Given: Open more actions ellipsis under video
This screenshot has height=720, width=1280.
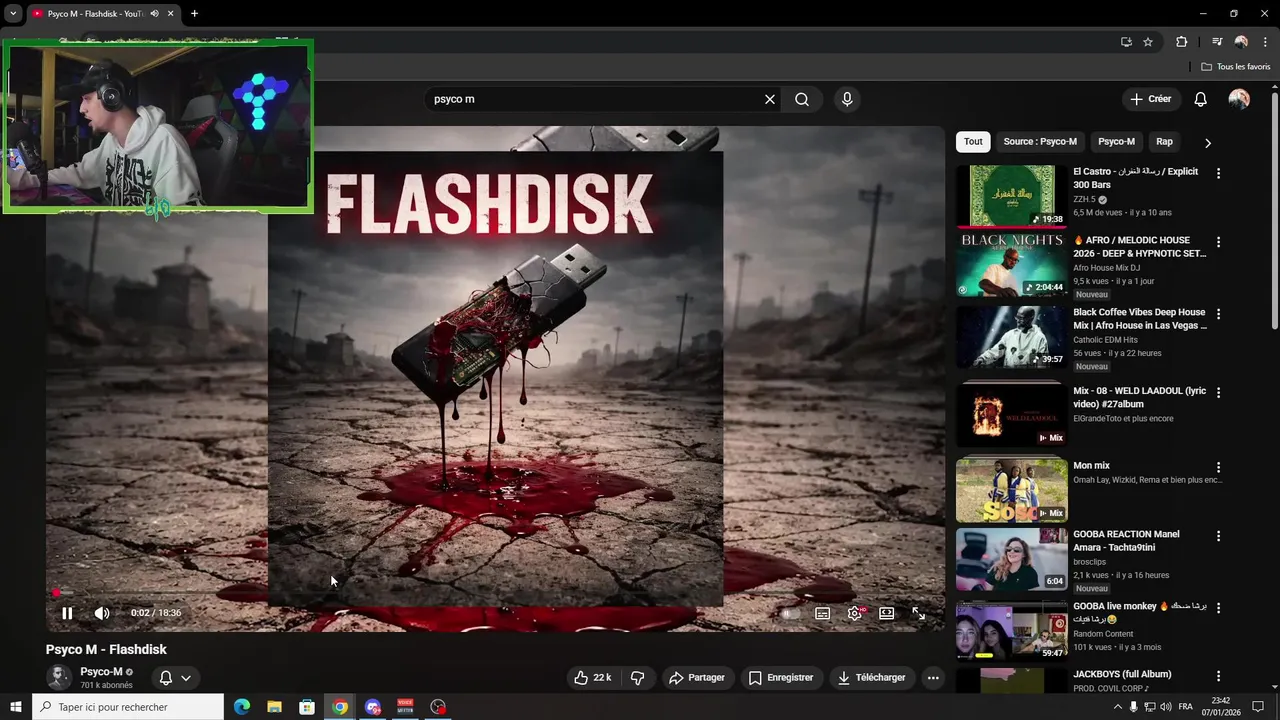Looking at the screenshot, I should click(x=933, y=678).
